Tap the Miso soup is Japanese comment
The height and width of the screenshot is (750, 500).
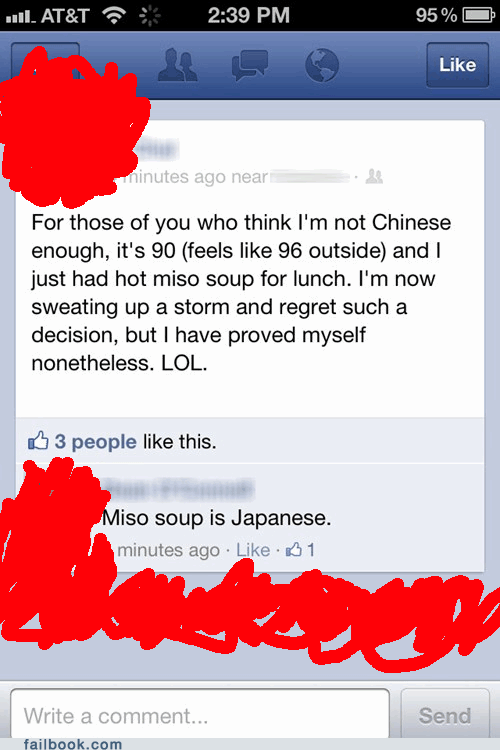217,518
